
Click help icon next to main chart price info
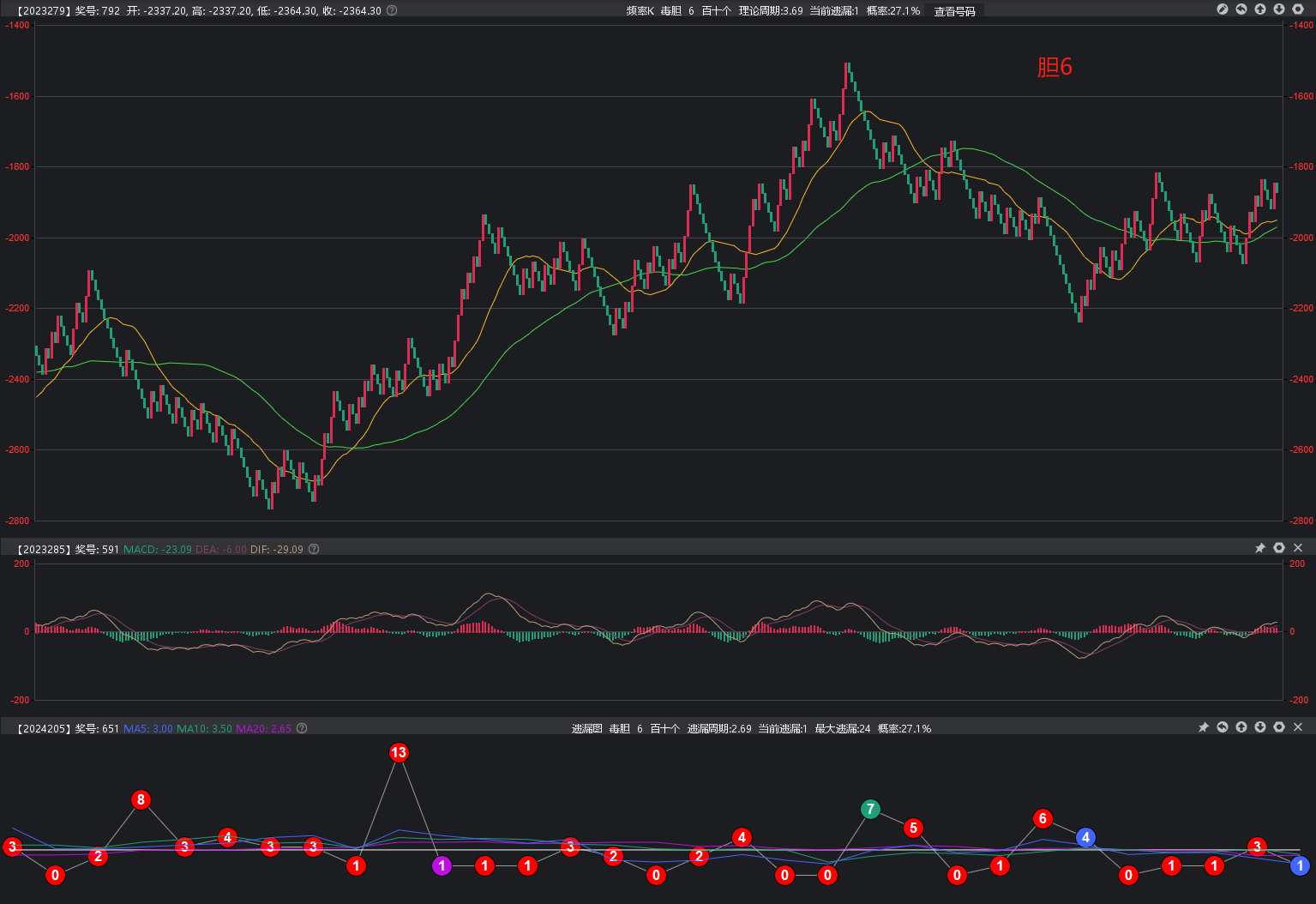coord(392,11)
